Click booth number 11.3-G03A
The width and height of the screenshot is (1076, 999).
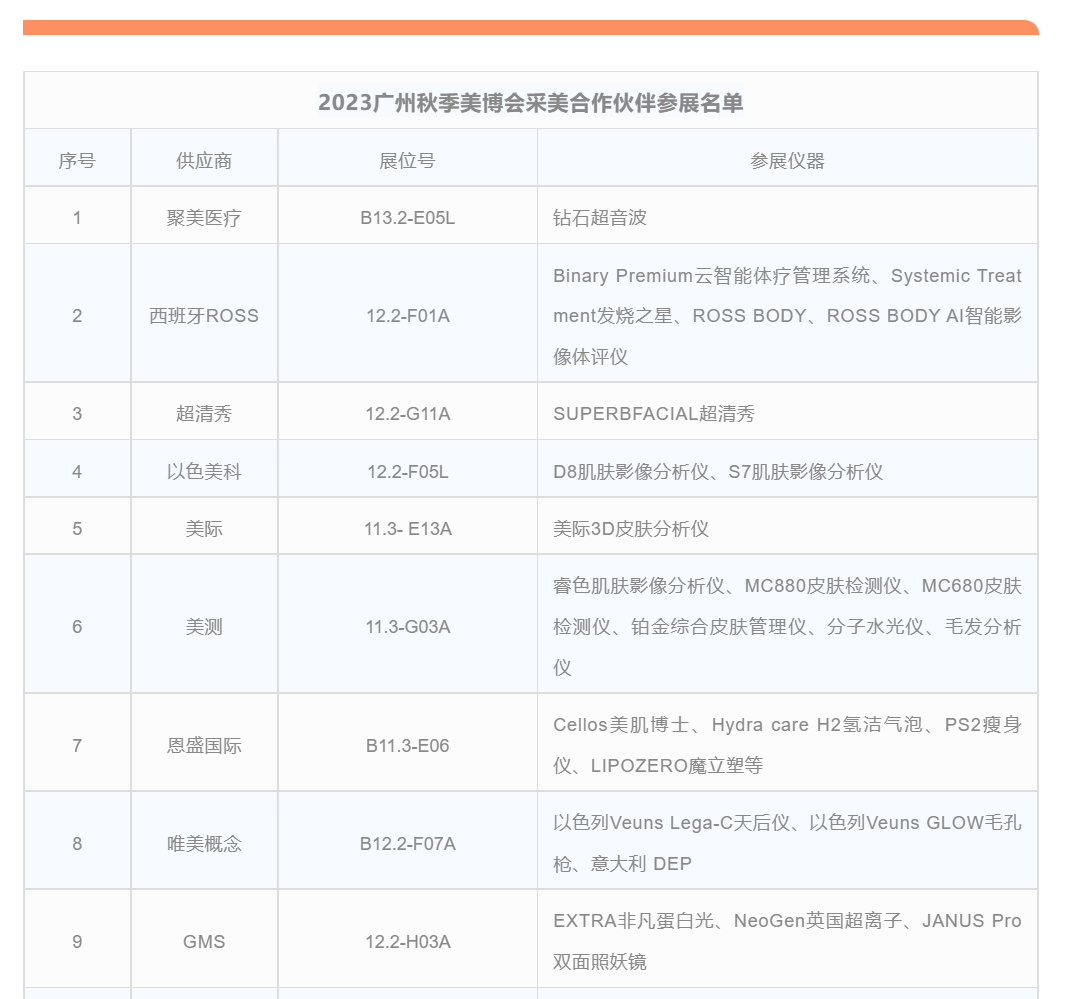[x=407, y=627]
